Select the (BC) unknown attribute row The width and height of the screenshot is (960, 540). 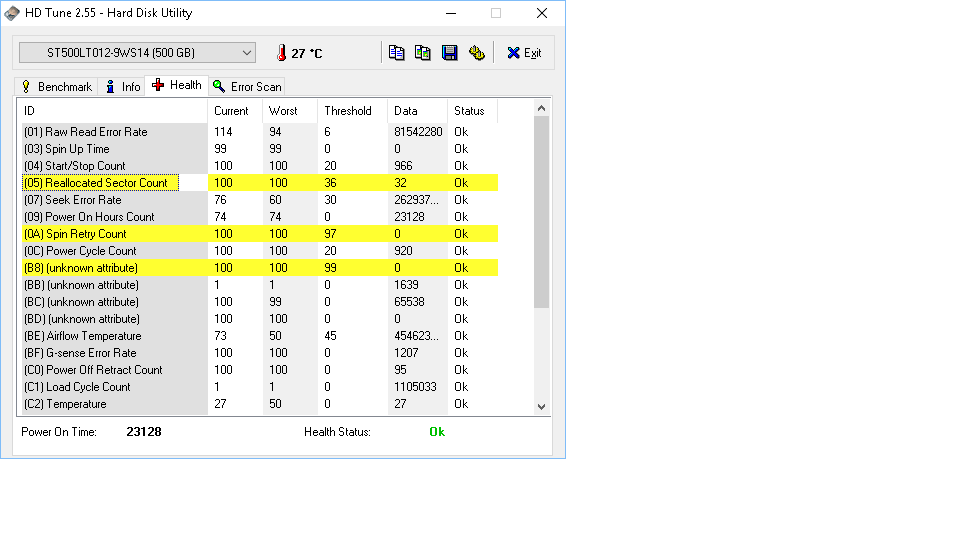tap(260, 302)
